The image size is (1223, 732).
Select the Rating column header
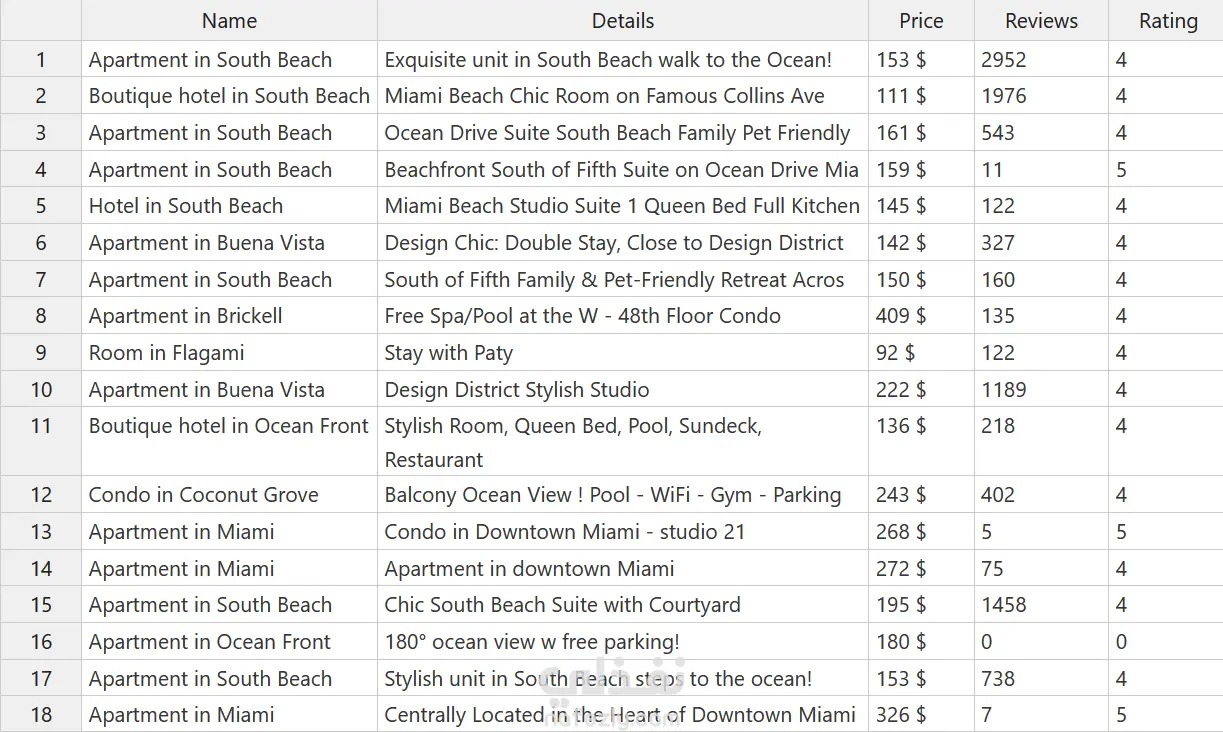tap(1167, 21)
